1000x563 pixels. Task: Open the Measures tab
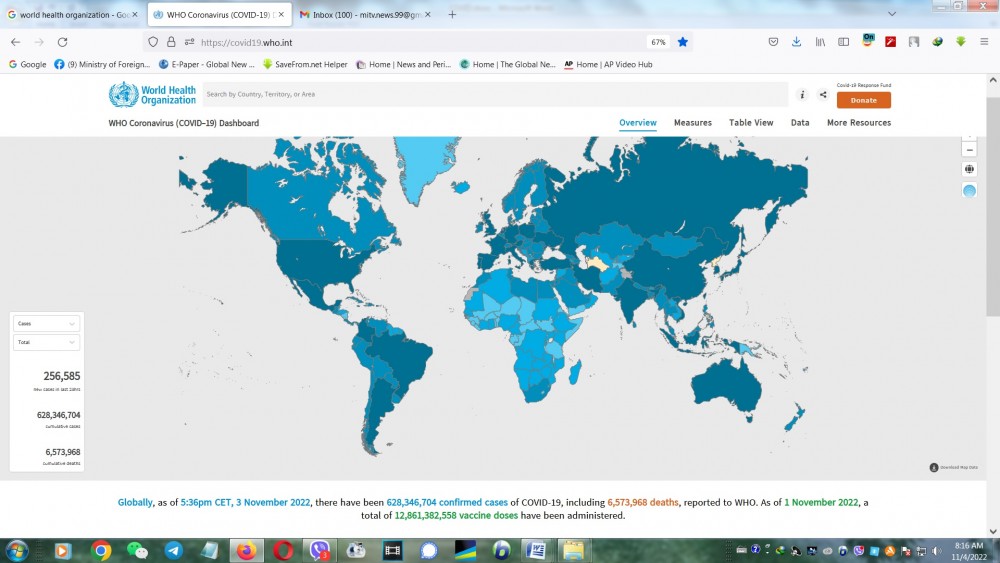click(x=692, y=123)
